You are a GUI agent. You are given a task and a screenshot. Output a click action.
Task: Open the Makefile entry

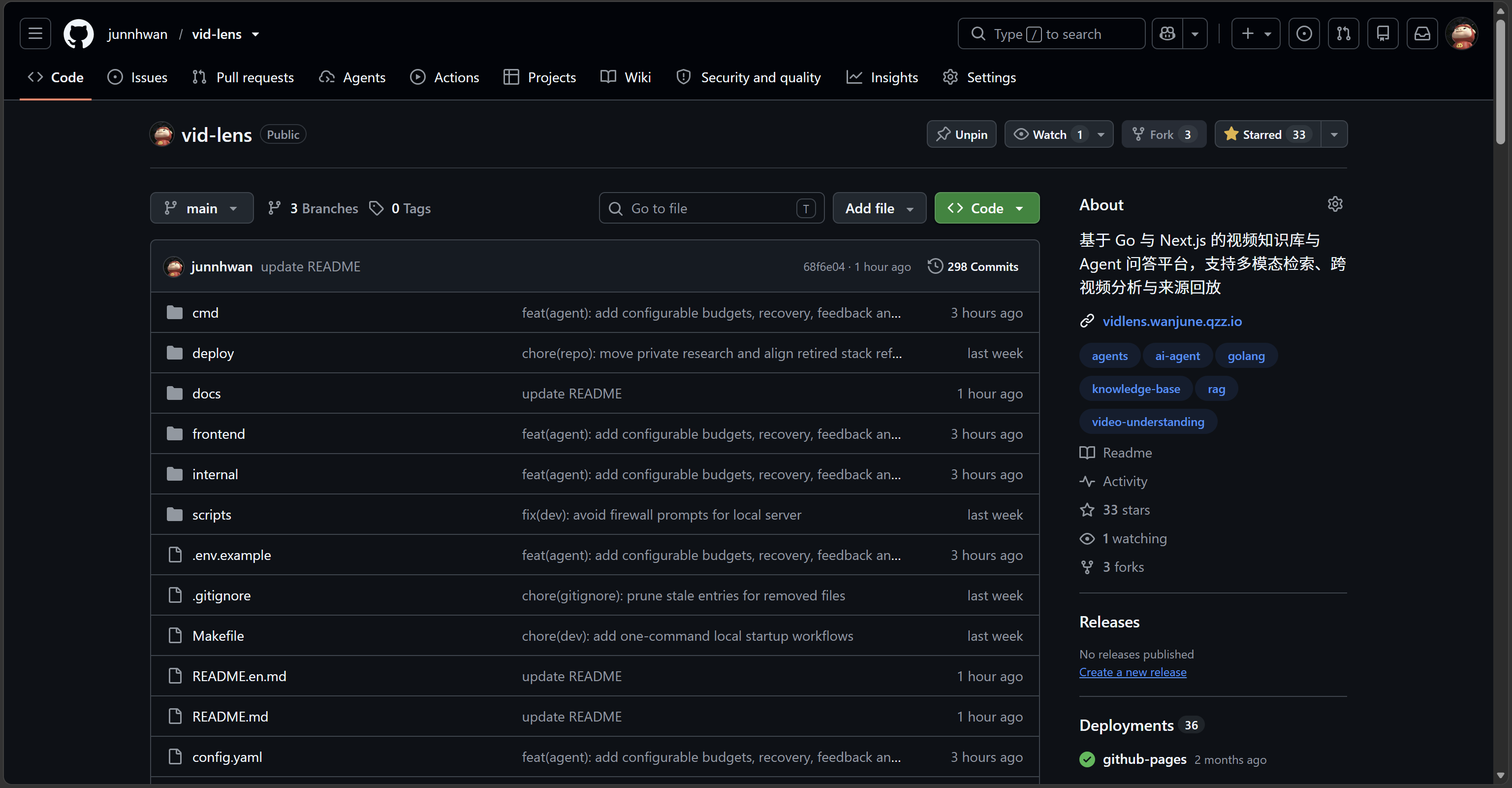(x=218, y=636)
